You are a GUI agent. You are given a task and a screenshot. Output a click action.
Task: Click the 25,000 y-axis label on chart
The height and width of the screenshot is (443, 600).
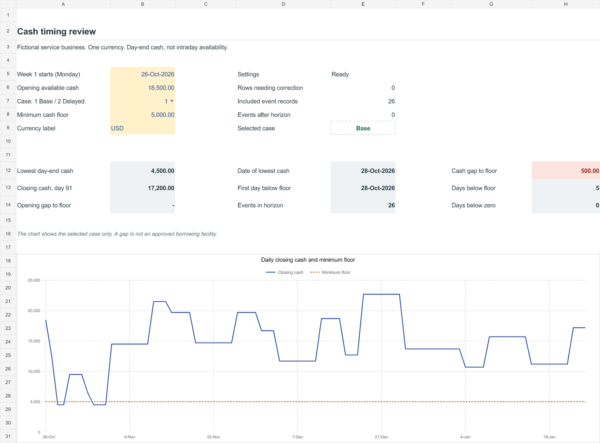pos(34,280)
